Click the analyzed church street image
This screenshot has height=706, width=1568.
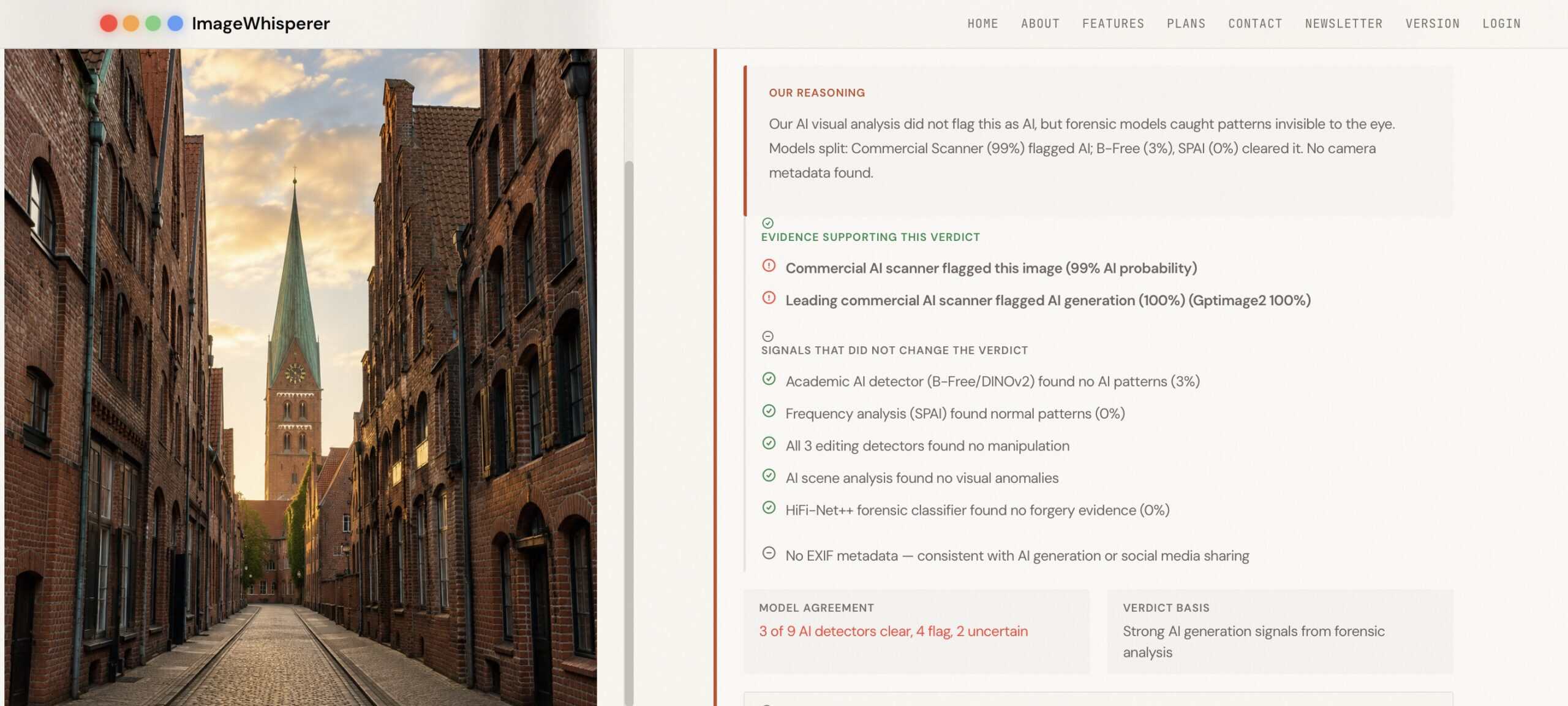coord(301,377)
